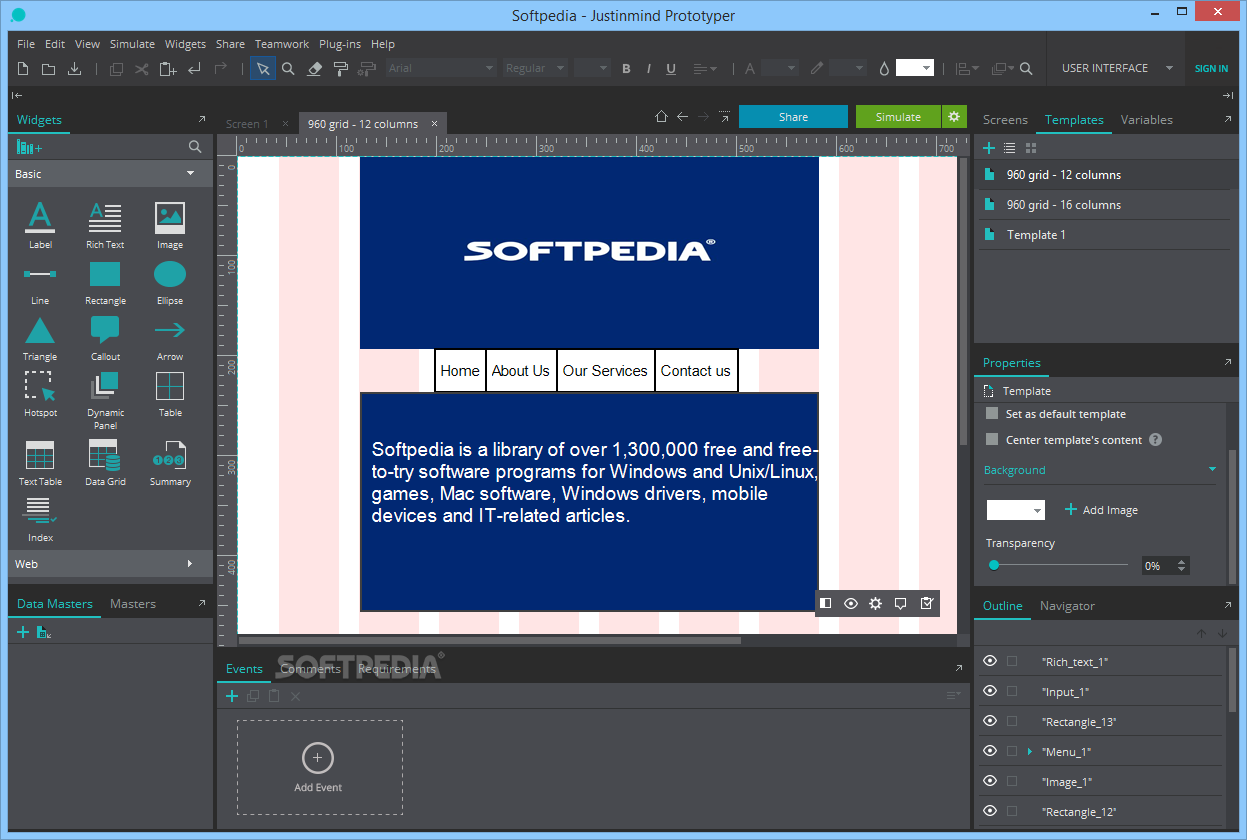Image resolution: width=1247 pixels, height=840 pixels.
Task: Open the Arial font family dropdown
Action: pyautogui.click(x=440, y=69)
